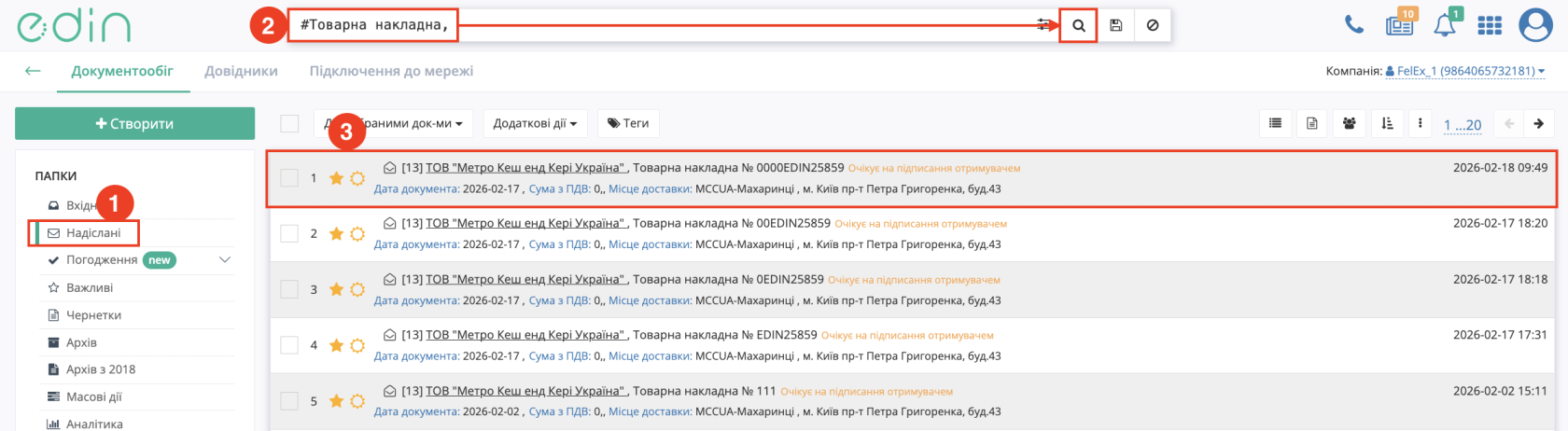
Task: Go back with the left arrow
Action: 33,71
